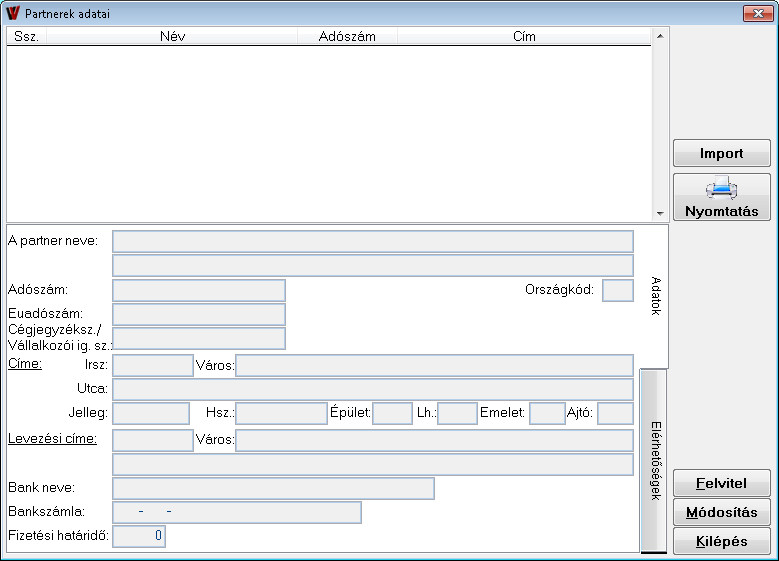Click the list scrollbar down arrow
Image resolution: width=779 pixels, height=561 pixels.
pos(660,213)
